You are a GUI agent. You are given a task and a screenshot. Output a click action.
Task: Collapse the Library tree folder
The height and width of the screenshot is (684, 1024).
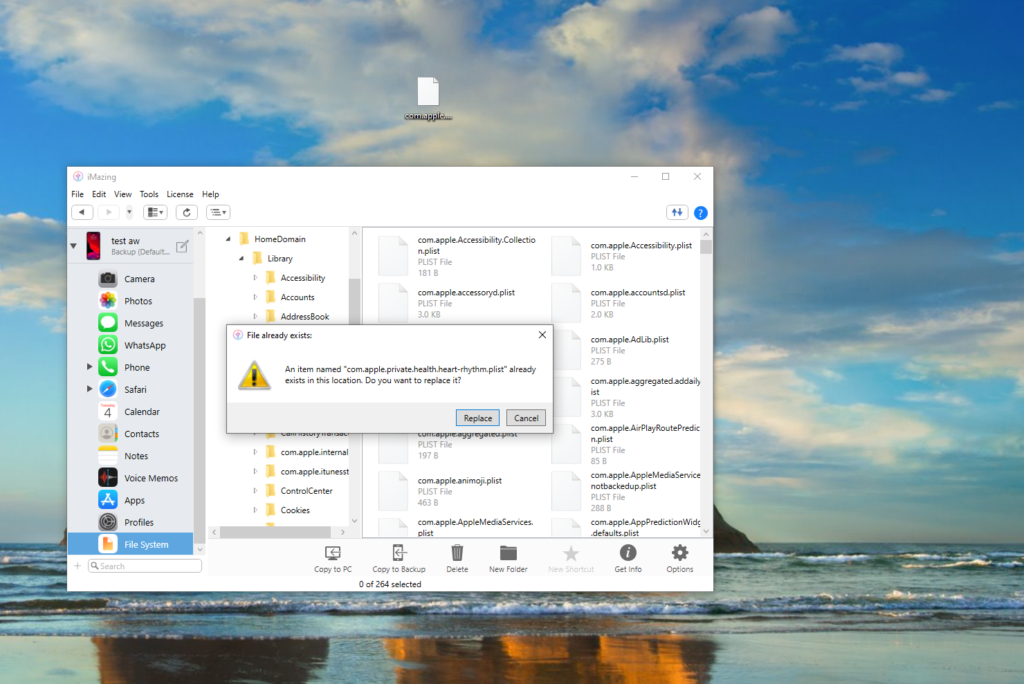click(241, 259)
